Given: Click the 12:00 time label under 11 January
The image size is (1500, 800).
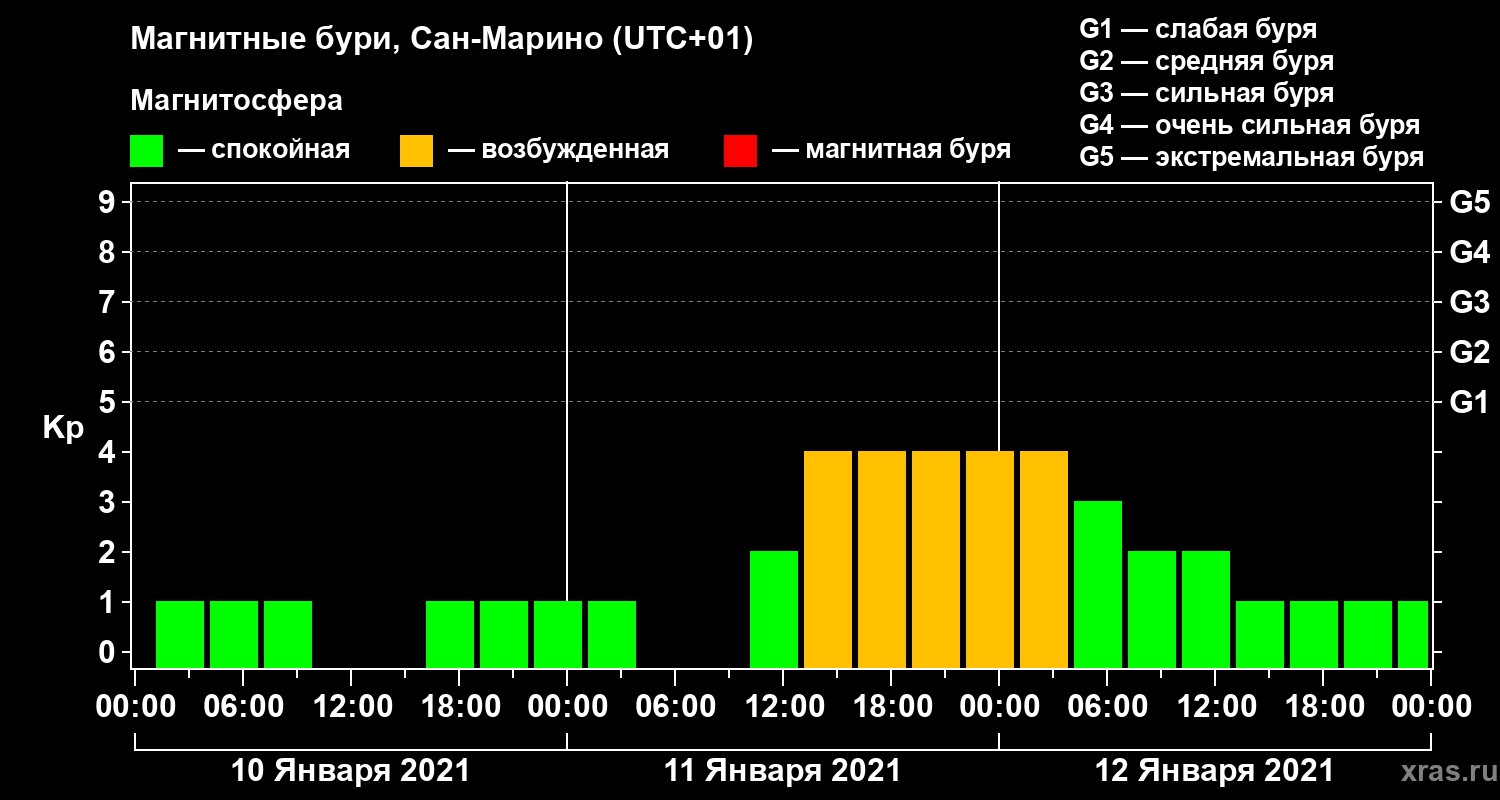Looking at the screenshot, I should (783, 707).
